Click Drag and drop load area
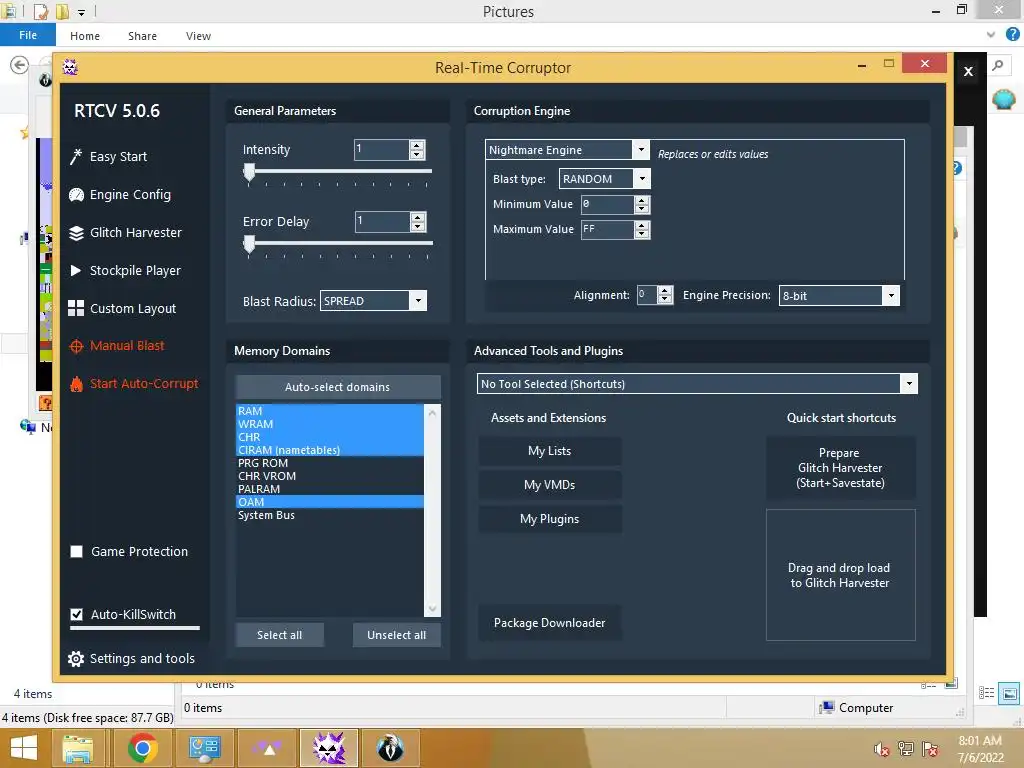1024x768 pixels. [840, 575]
